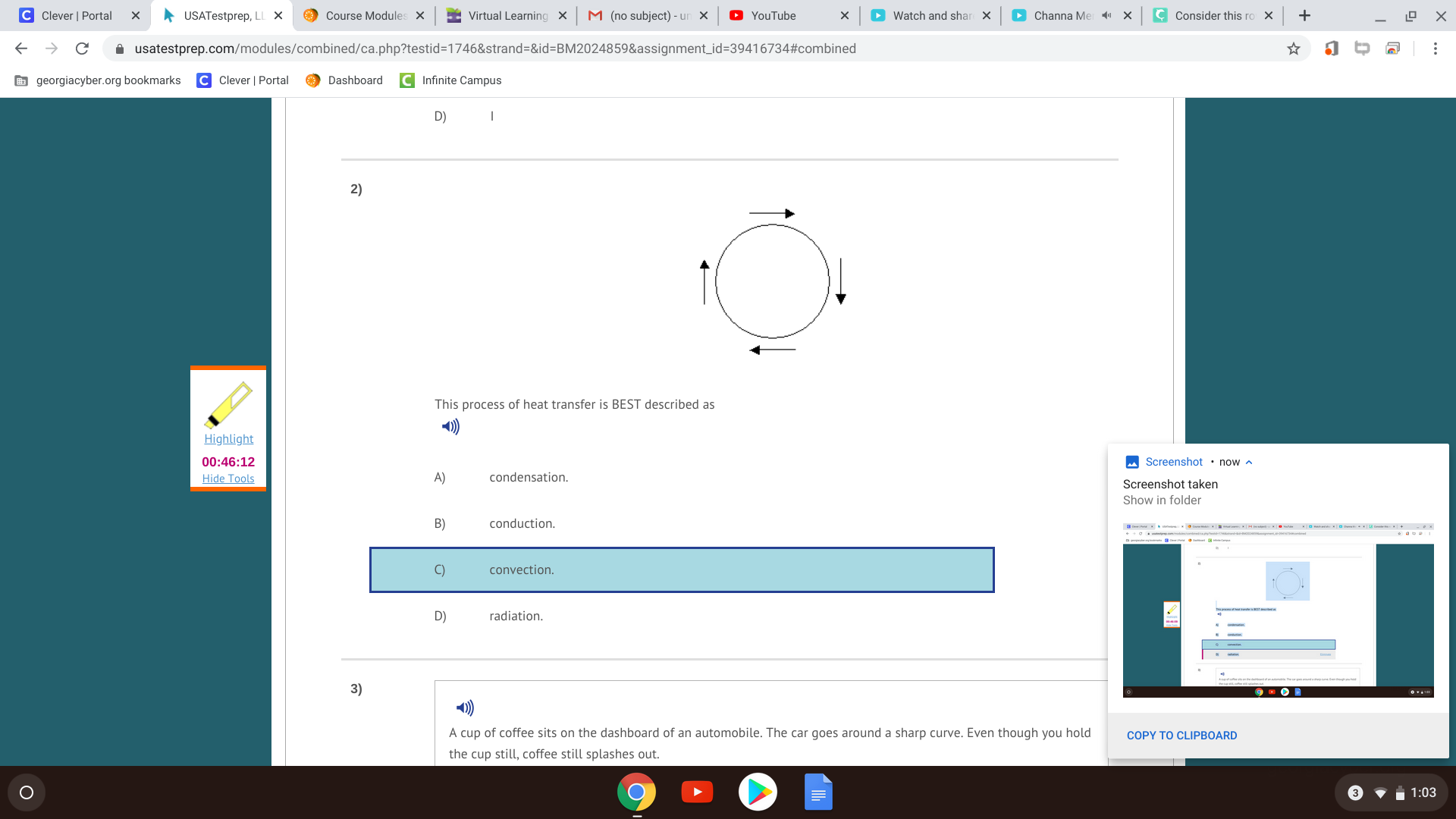The image size is (1456, 819).
Task: Collapse the Screenshot notification chevron
Action: pyautogui.click(x=1249, y=462)
